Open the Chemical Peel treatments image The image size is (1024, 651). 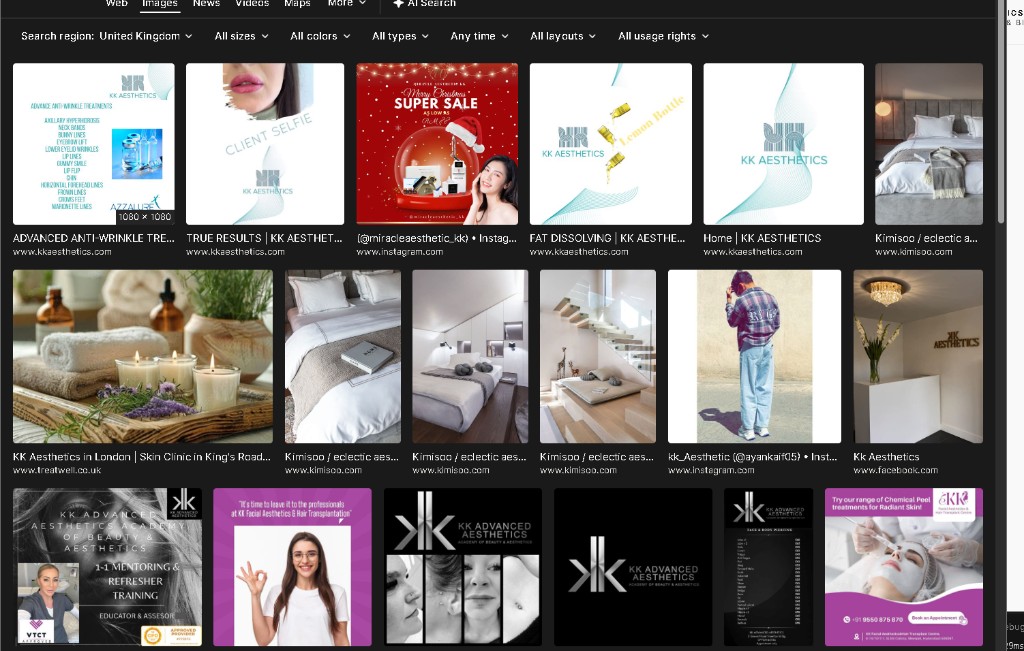[x=904, y=567]
